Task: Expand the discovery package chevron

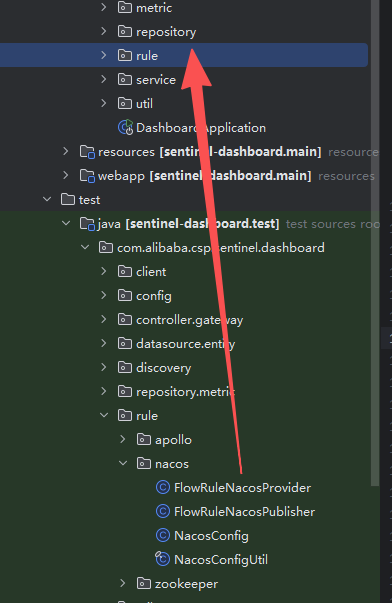Action: pos(103,367)
